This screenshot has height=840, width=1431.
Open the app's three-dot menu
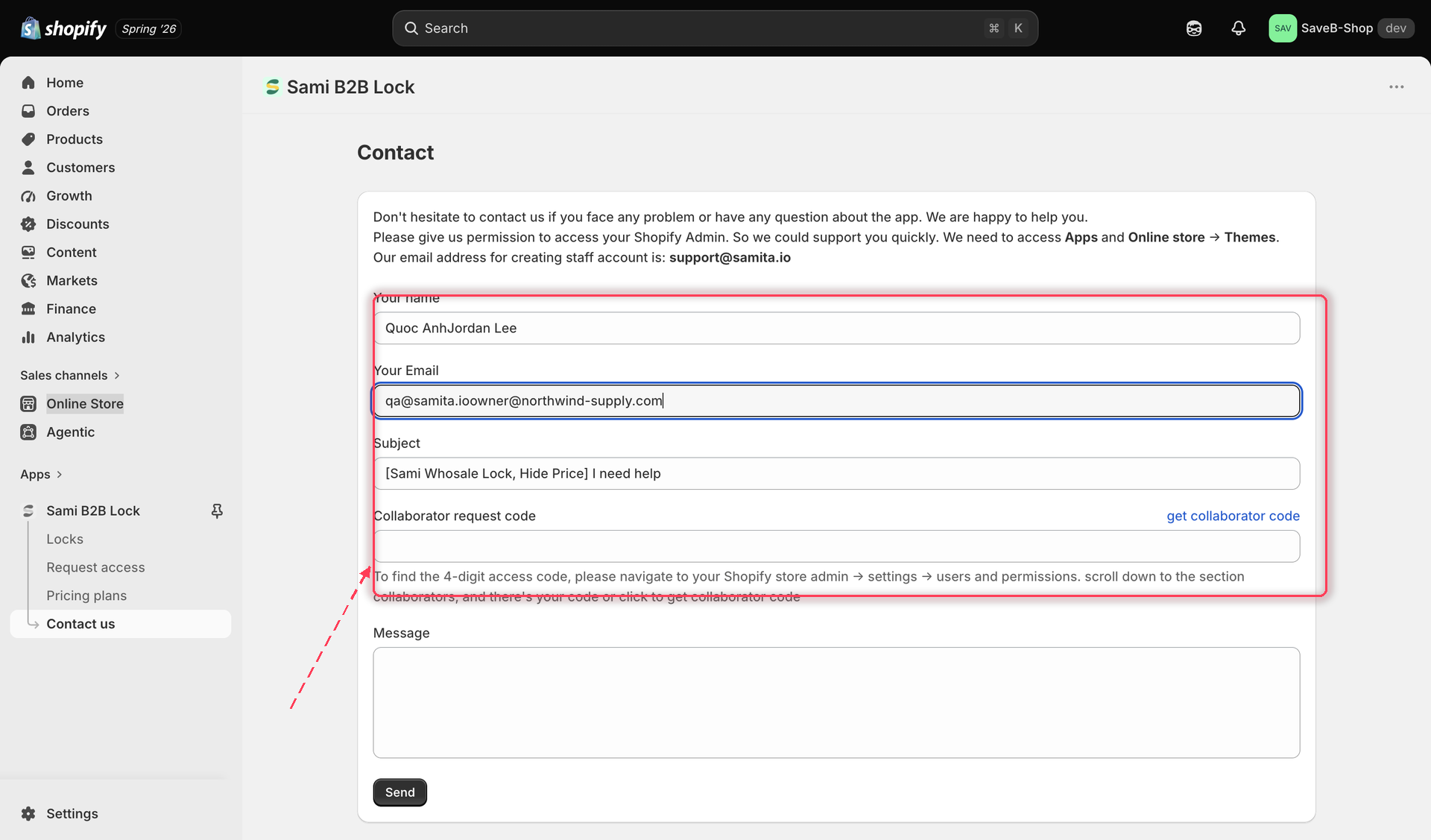tap(1397, 87)
